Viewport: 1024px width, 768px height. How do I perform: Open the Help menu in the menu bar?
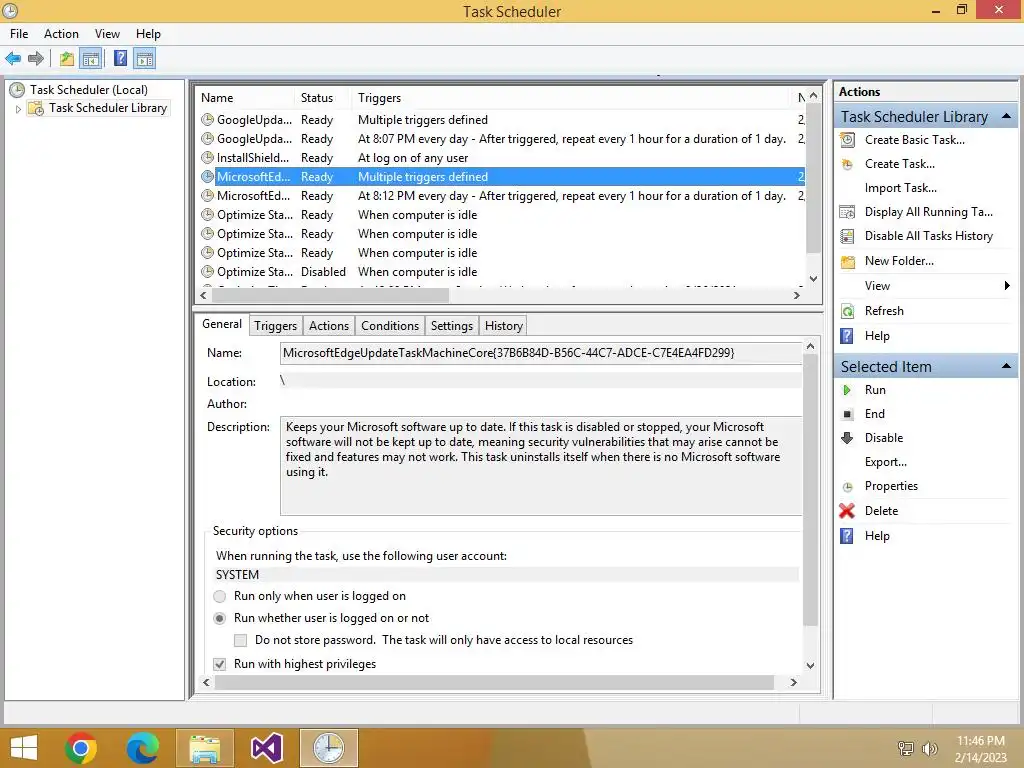[x=148, y=34]
